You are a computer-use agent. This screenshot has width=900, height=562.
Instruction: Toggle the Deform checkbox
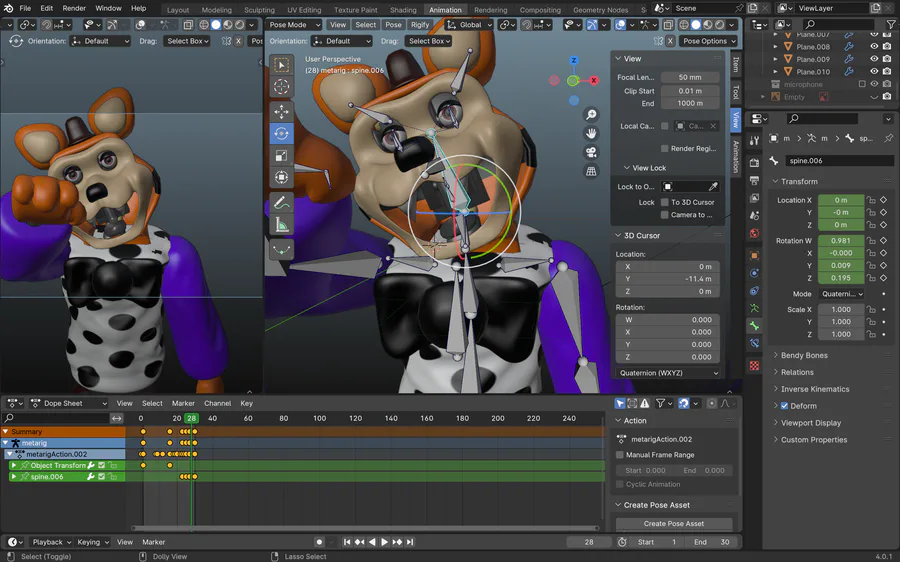784,406
